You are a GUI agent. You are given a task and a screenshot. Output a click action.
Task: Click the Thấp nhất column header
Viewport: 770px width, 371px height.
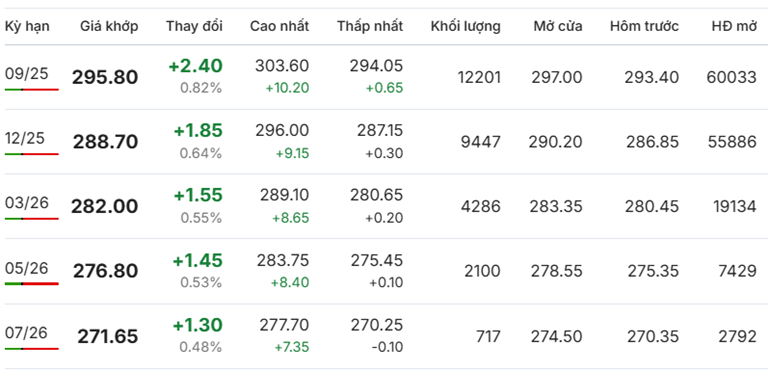pyautogui.click(x=370, y=27)
